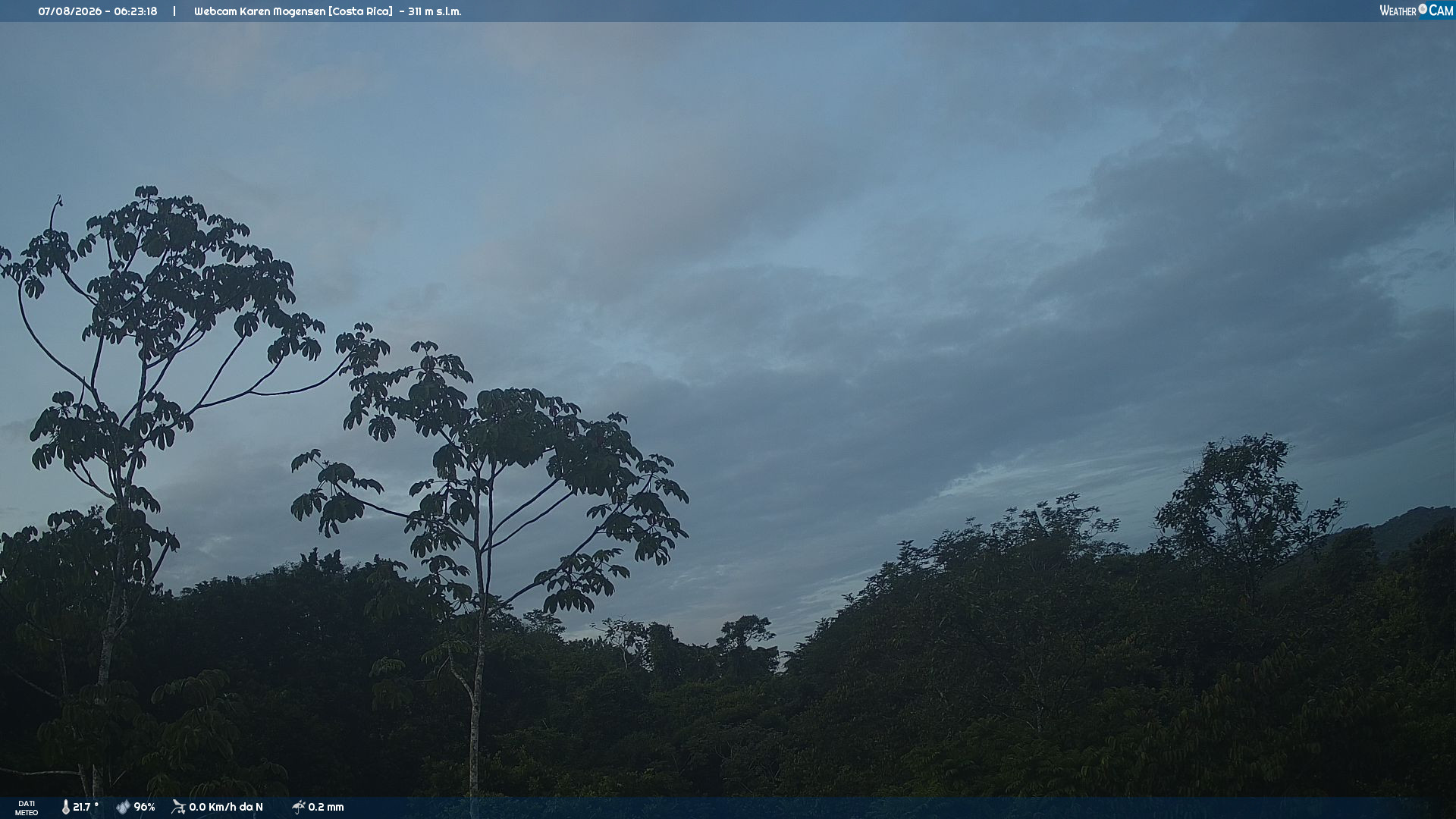Click the humidity droplets icon
This screenshot has width=1456, height=819.
(123, 807)
